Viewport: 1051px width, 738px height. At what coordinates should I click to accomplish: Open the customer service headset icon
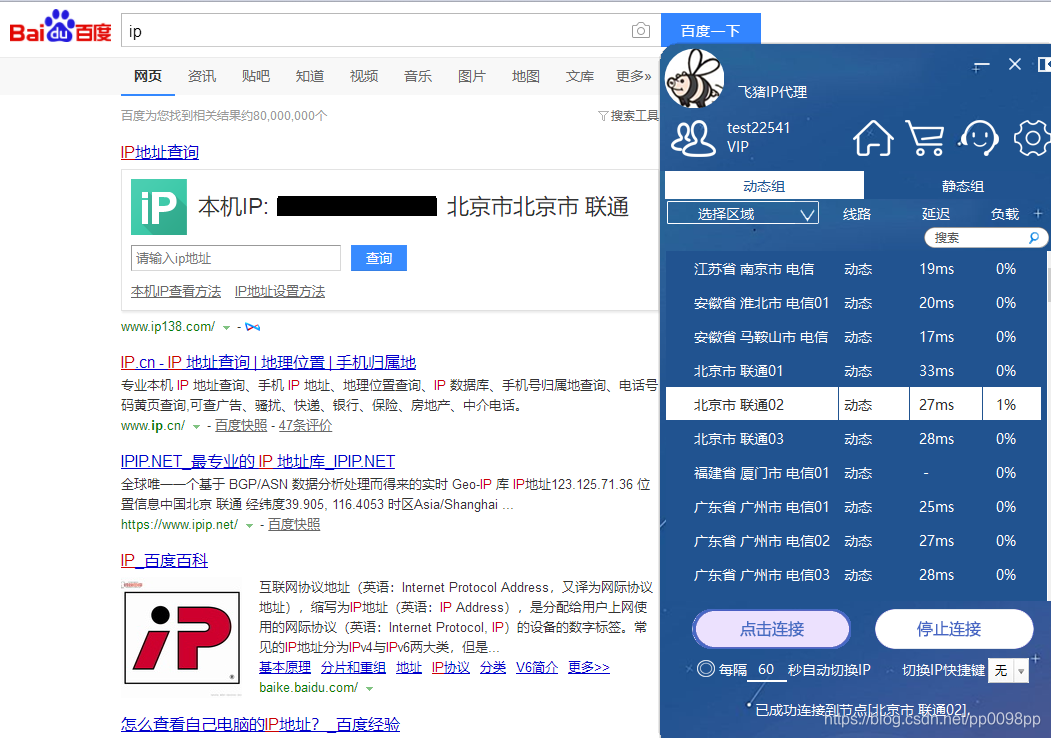click(979, 137)
